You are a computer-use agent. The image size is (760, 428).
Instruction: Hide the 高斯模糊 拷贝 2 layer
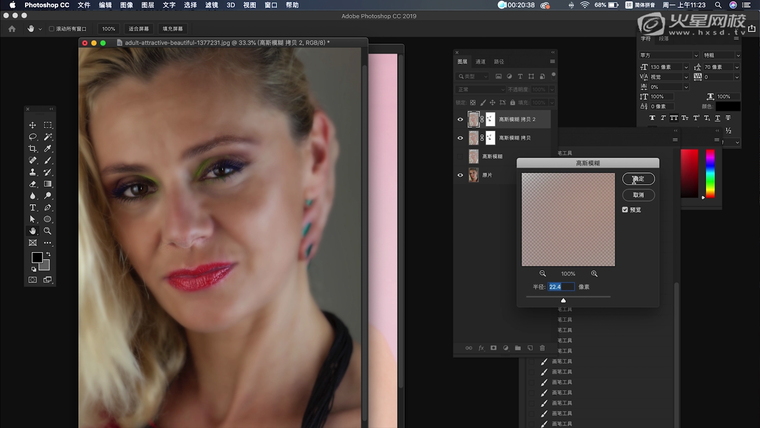click(x=461, y=119)
